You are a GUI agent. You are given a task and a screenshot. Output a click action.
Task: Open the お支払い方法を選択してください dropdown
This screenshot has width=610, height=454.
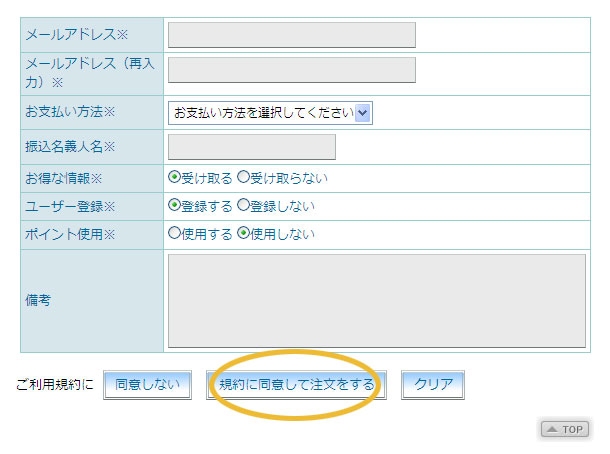tap(270, 113)
